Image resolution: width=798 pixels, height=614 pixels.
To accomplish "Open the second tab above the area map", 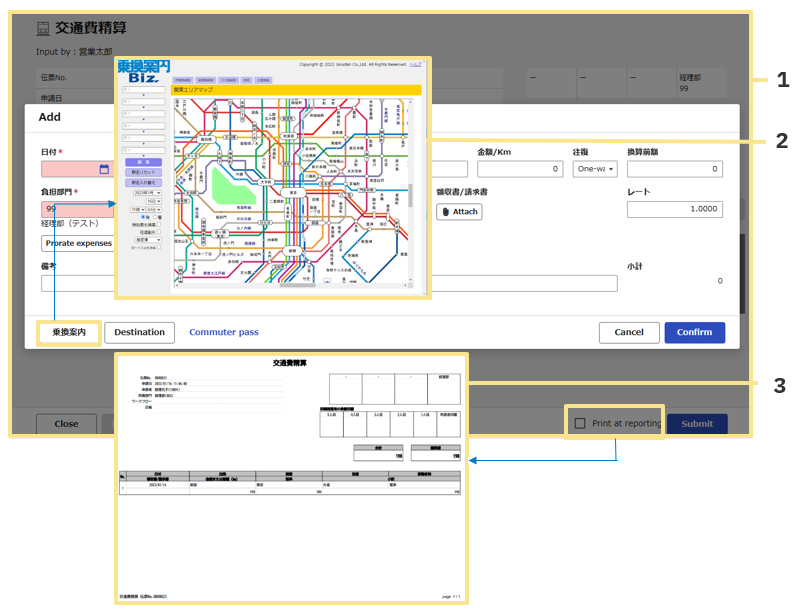I will point(206,80).
